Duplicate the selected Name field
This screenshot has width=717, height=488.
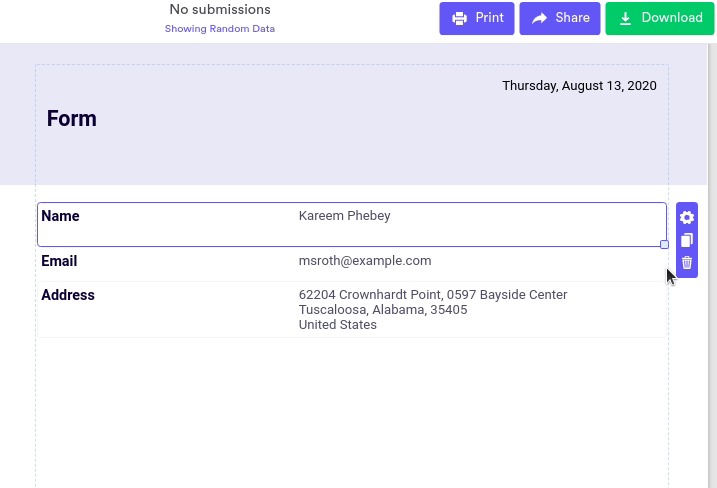click(x=687, y=240)
